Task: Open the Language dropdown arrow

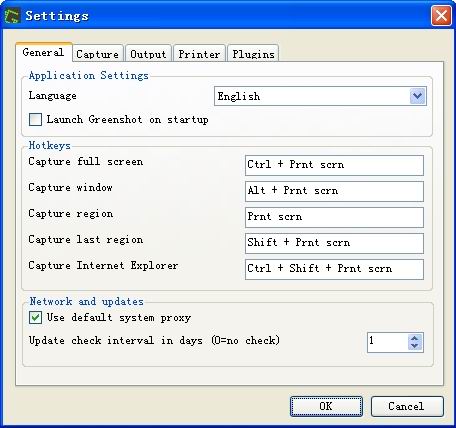Action: pyautogui.click(x=417, y=96)
